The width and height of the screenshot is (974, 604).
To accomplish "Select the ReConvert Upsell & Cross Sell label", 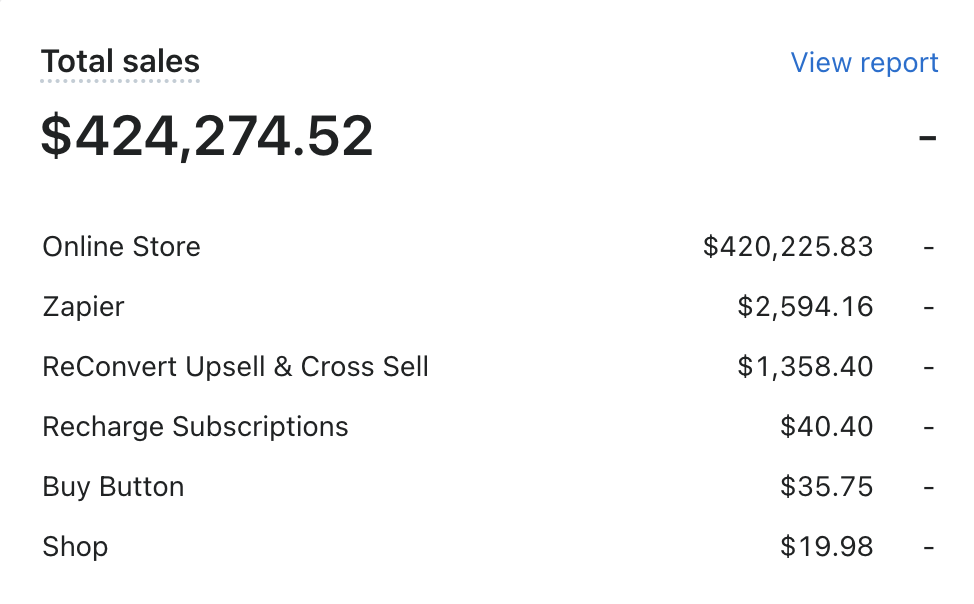I will point(235,367).
